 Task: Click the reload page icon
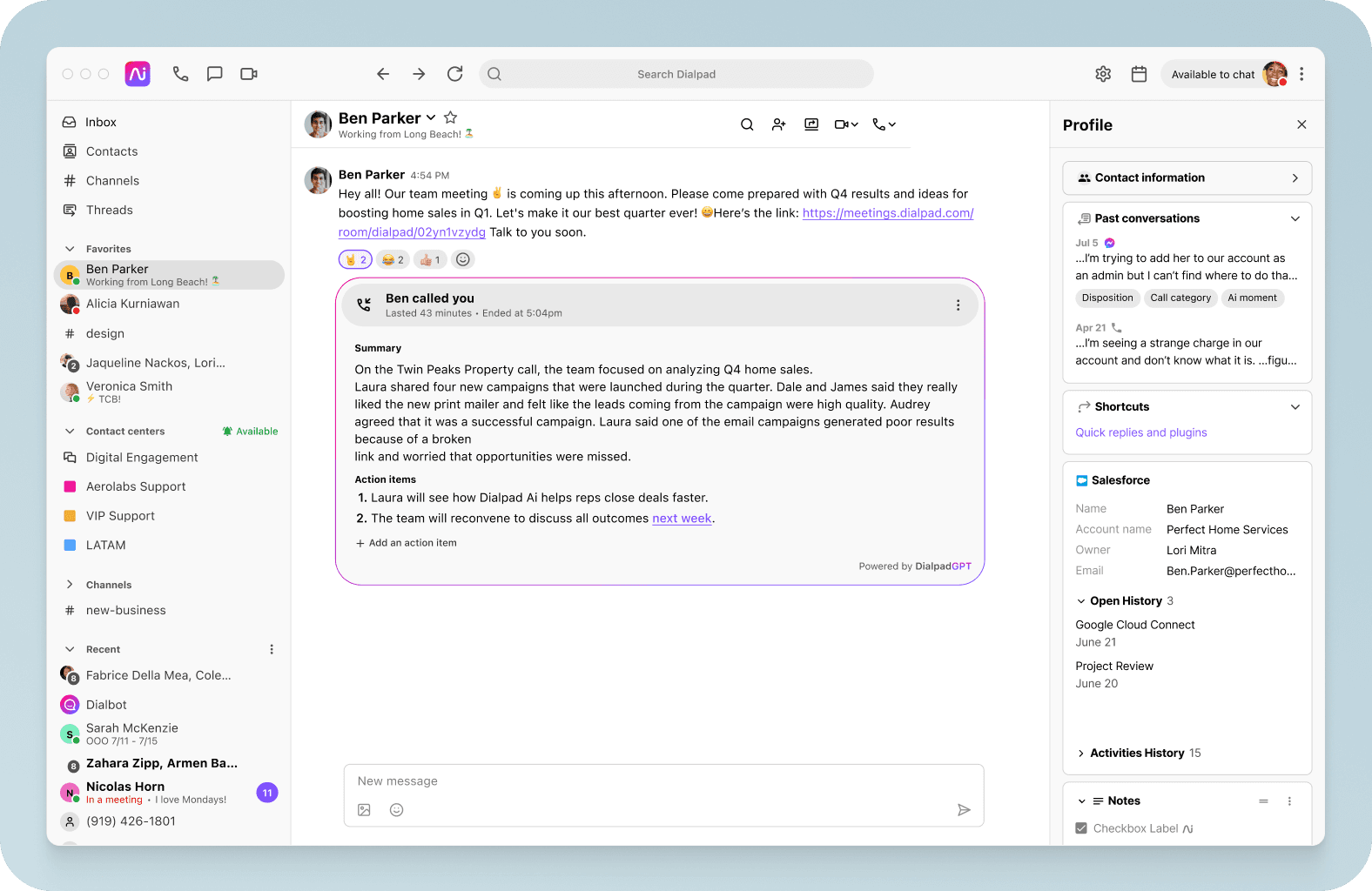click(454, 74)
